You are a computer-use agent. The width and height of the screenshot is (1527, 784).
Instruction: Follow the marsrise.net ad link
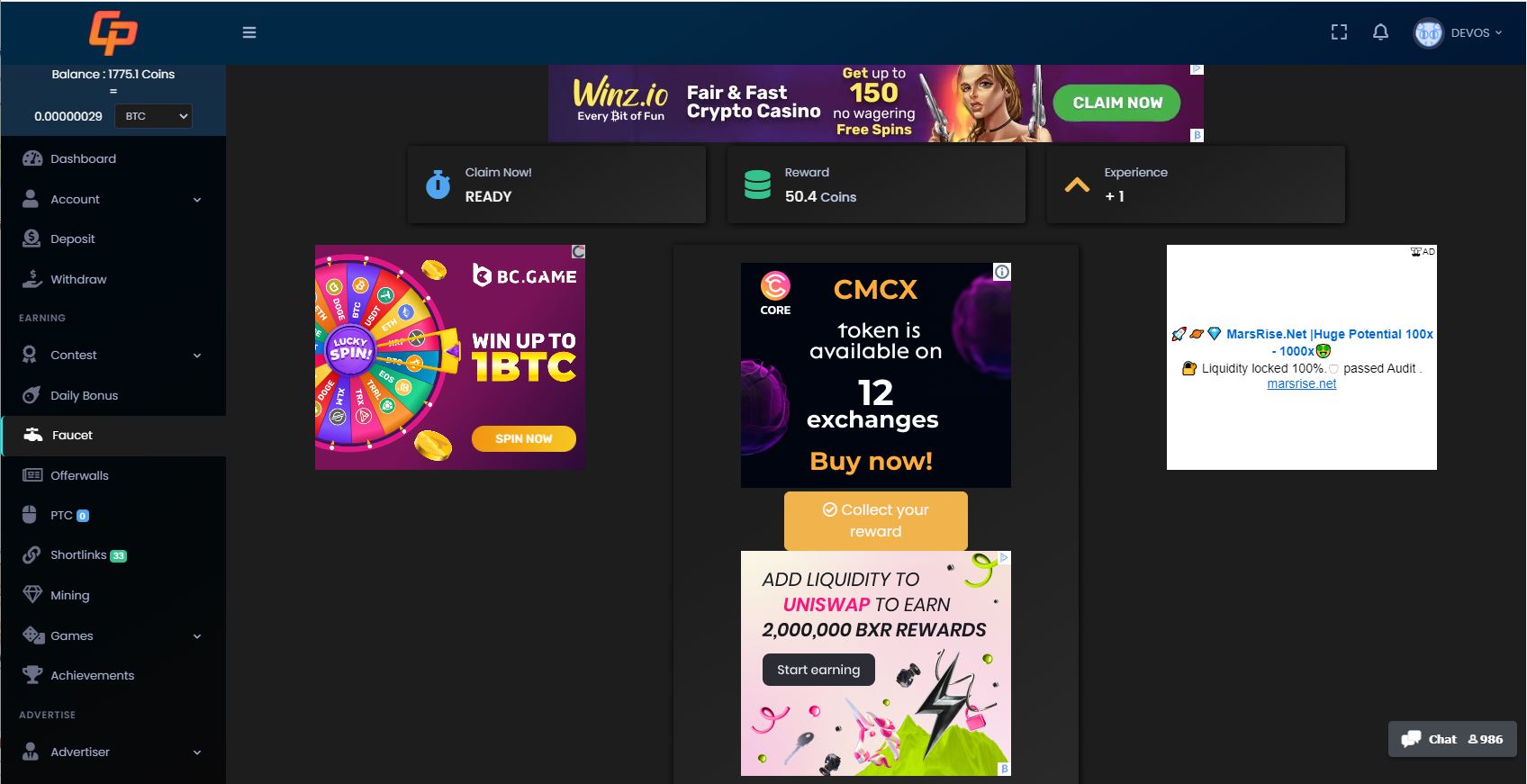[1301, 383]
